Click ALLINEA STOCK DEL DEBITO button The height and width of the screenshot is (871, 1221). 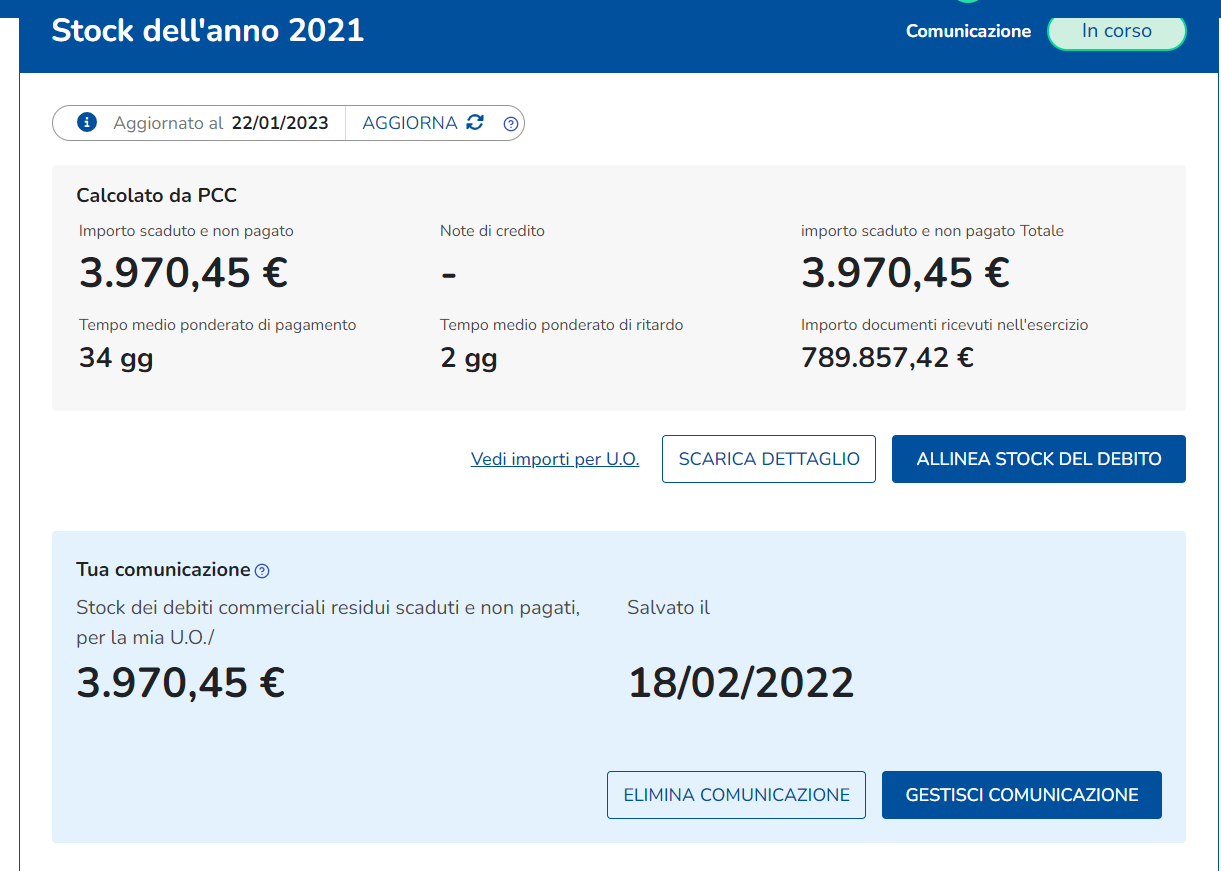point(1038,459)
